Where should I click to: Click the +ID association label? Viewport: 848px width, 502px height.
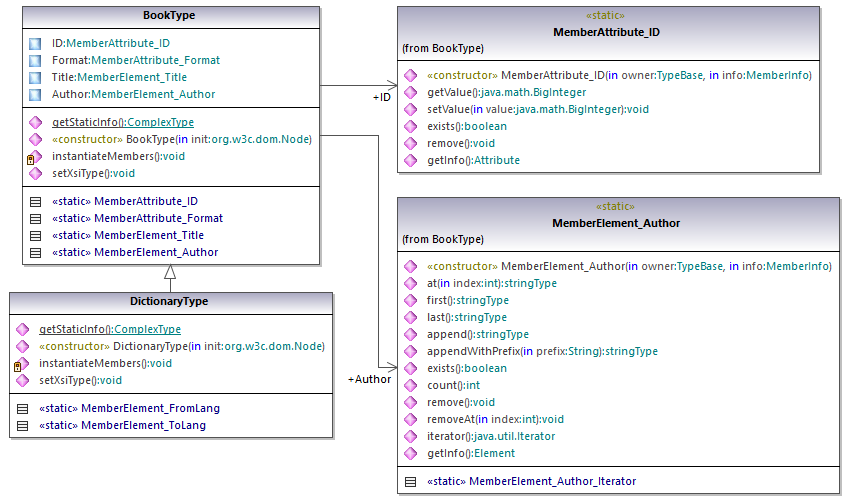(381, 98)
